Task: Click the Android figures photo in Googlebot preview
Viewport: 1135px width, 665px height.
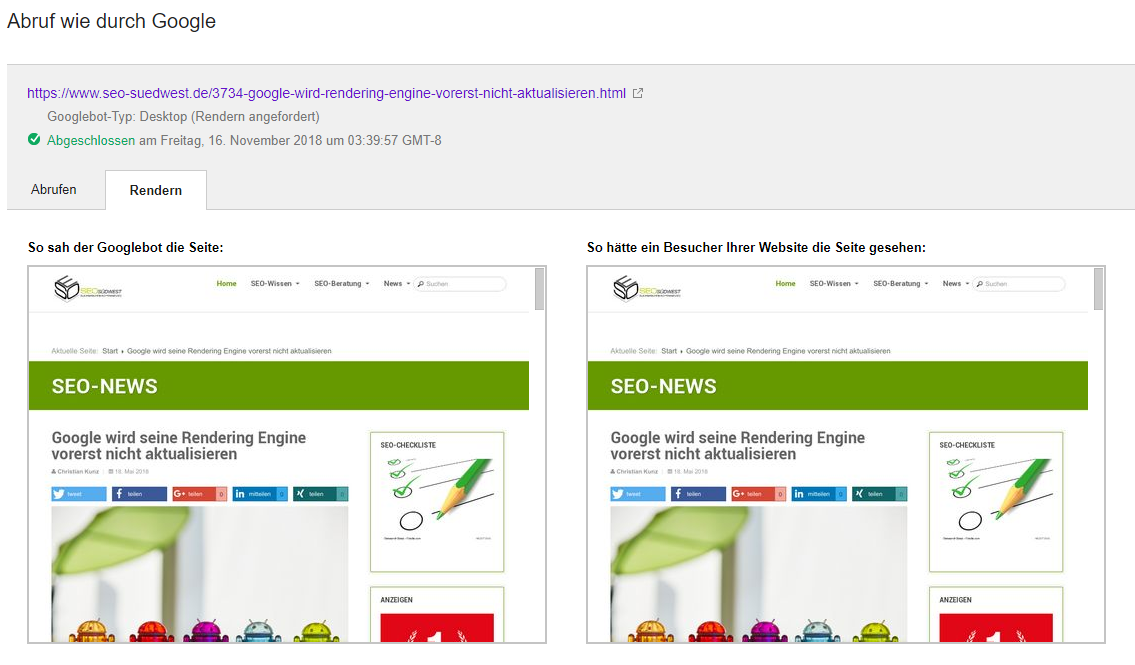Action: (200, 574)
